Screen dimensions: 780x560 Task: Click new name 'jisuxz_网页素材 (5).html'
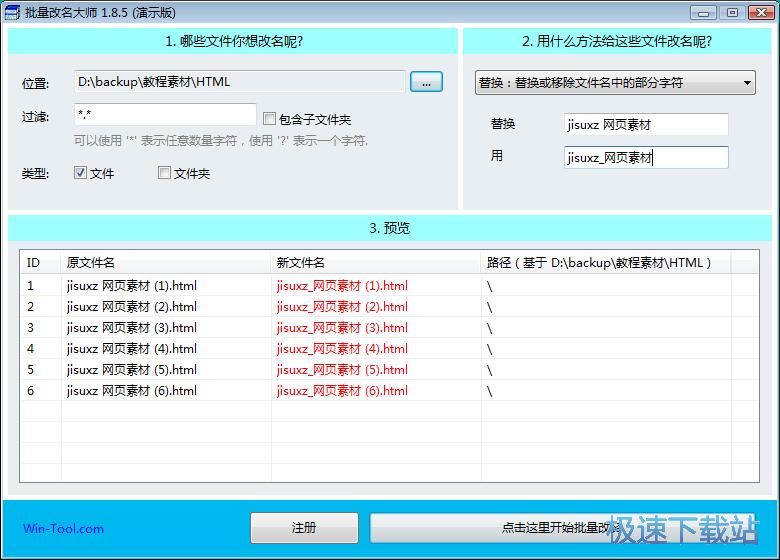click(342, 370)
